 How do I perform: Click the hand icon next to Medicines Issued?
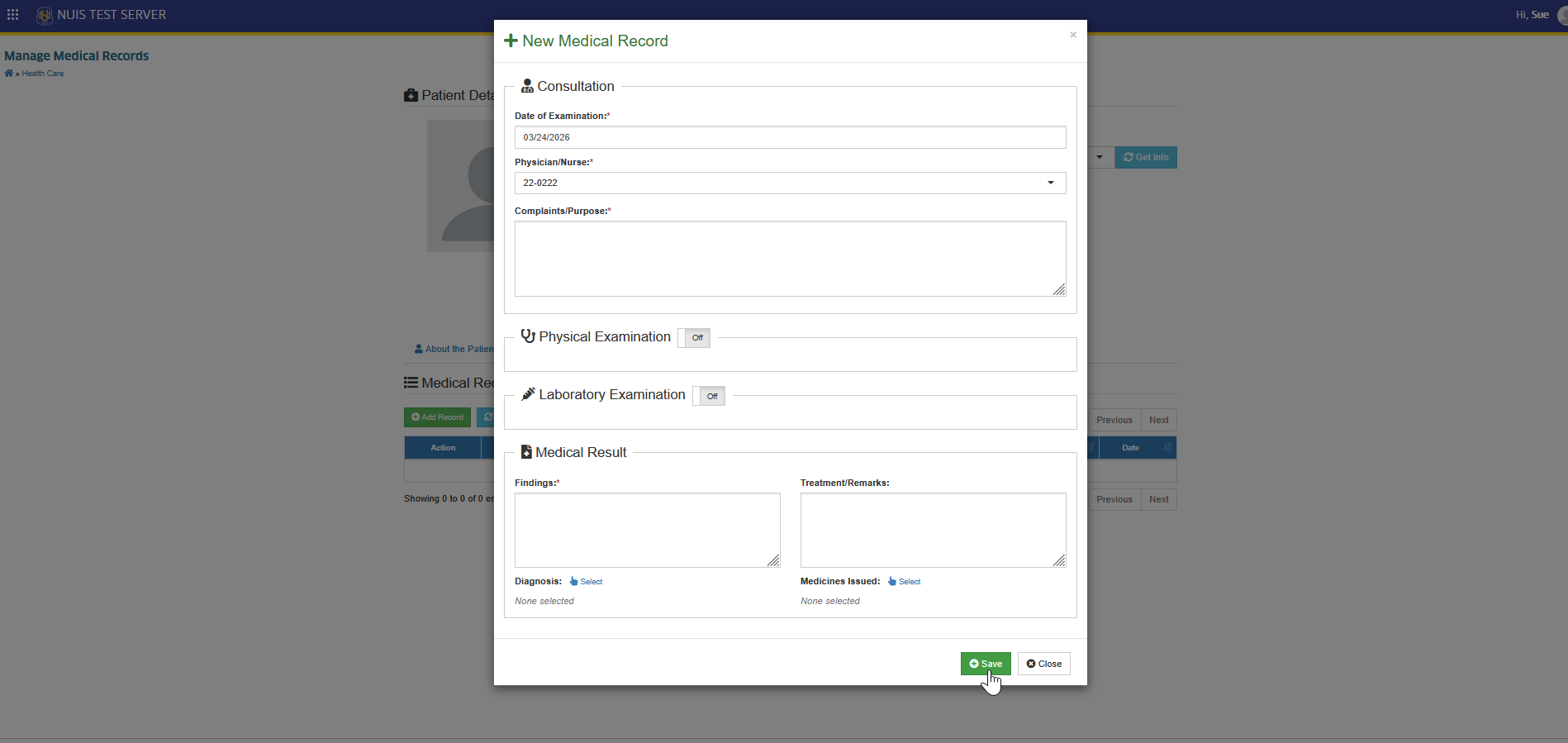(x=892, y=581)
